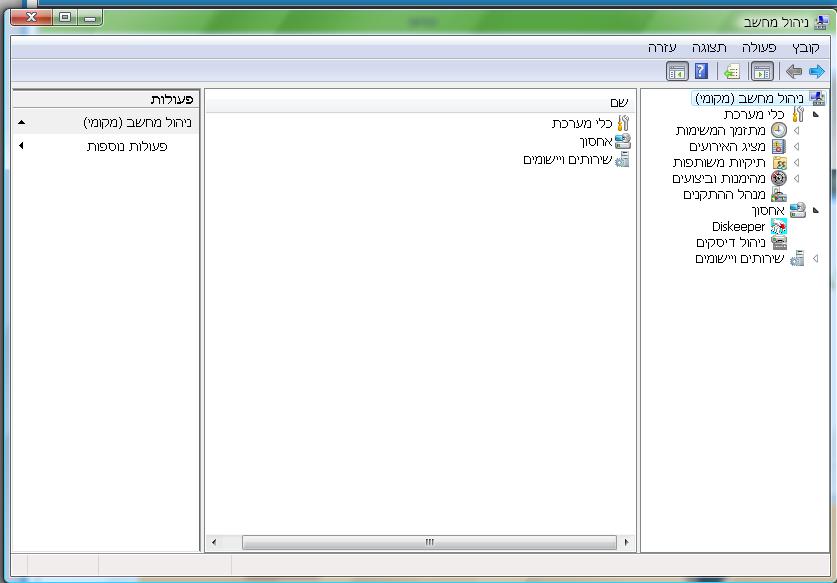The width and height of the screenshot is (837, 583).
Task: Expand the מציג האירועים tree node
Action: (796, 146)
